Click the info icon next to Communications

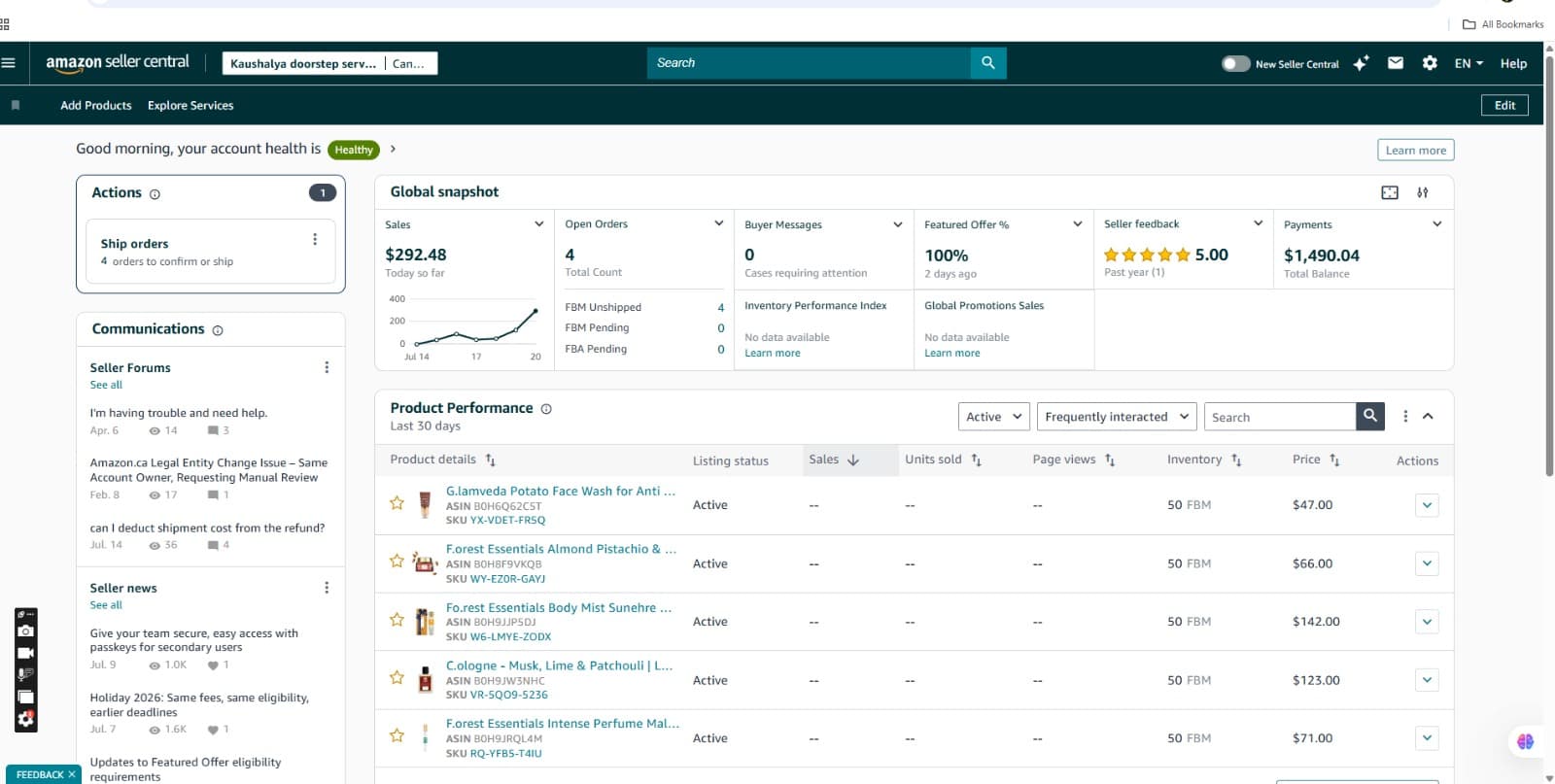click(x=218, y=330)
